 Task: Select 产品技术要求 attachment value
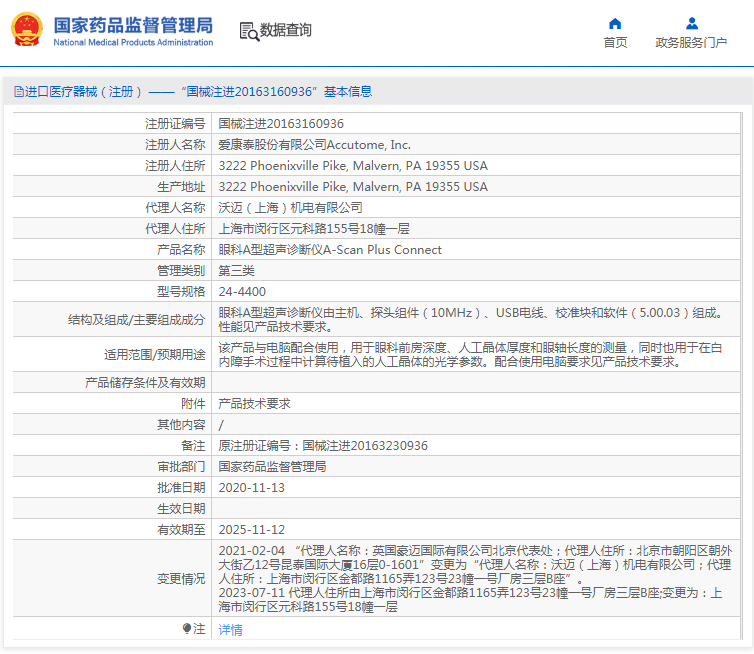pyautogui.click(x=254, y=404)
